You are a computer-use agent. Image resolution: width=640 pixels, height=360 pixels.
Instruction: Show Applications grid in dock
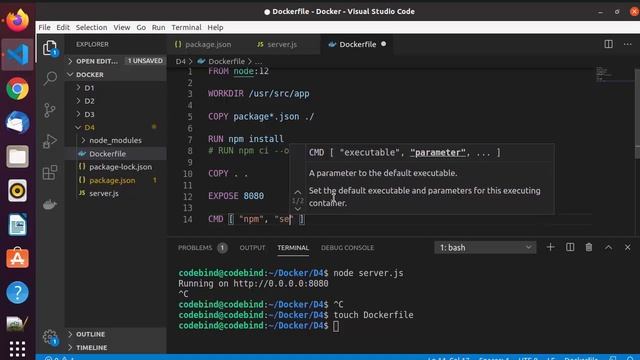click(x=18, y=349)
